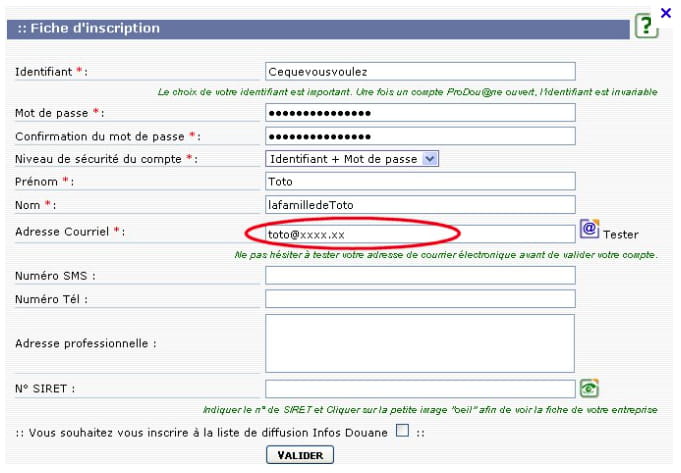Click the Numéro Tél input field

[420, 298]
